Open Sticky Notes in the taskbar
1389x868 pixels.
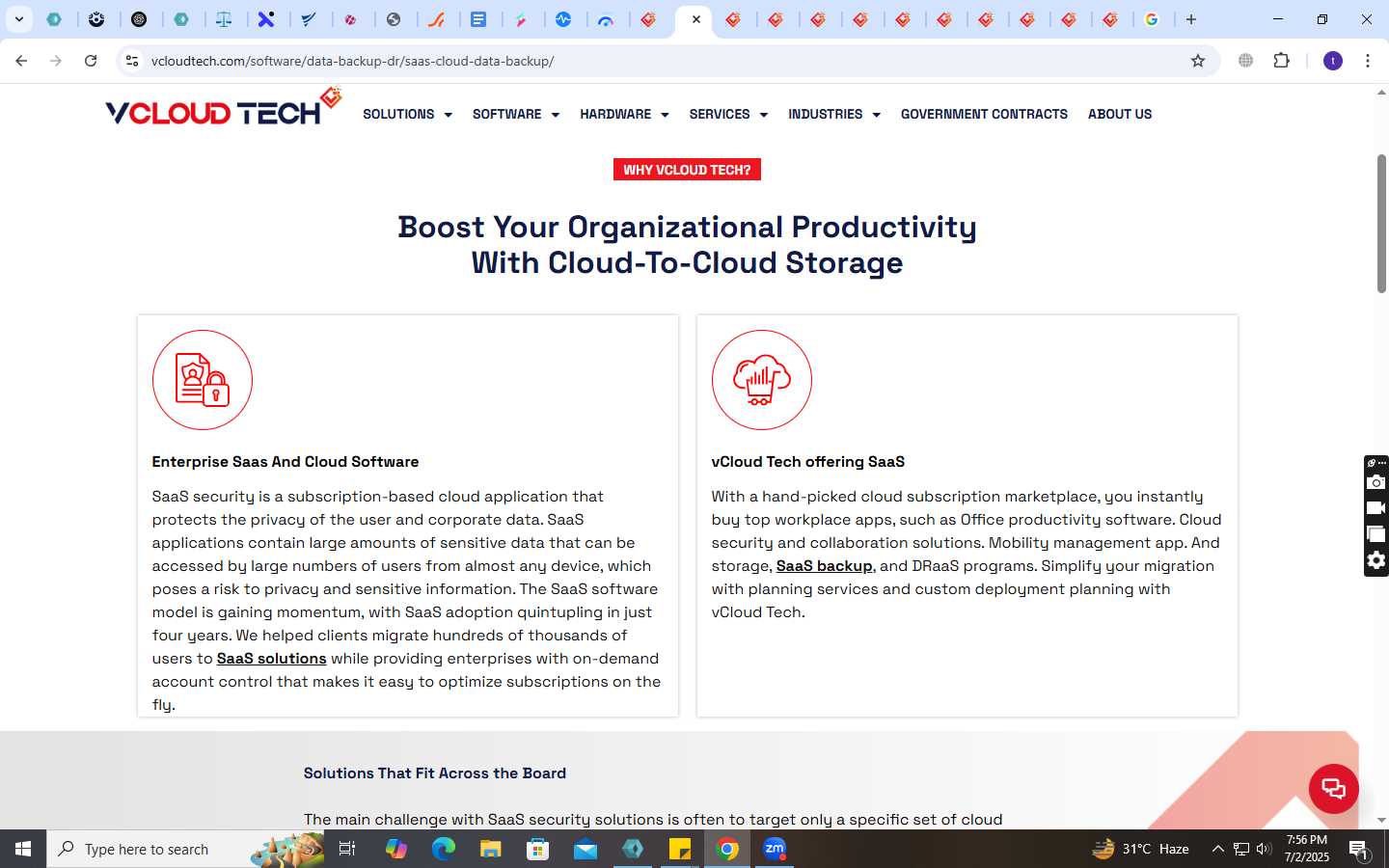[x=680, y=849]
